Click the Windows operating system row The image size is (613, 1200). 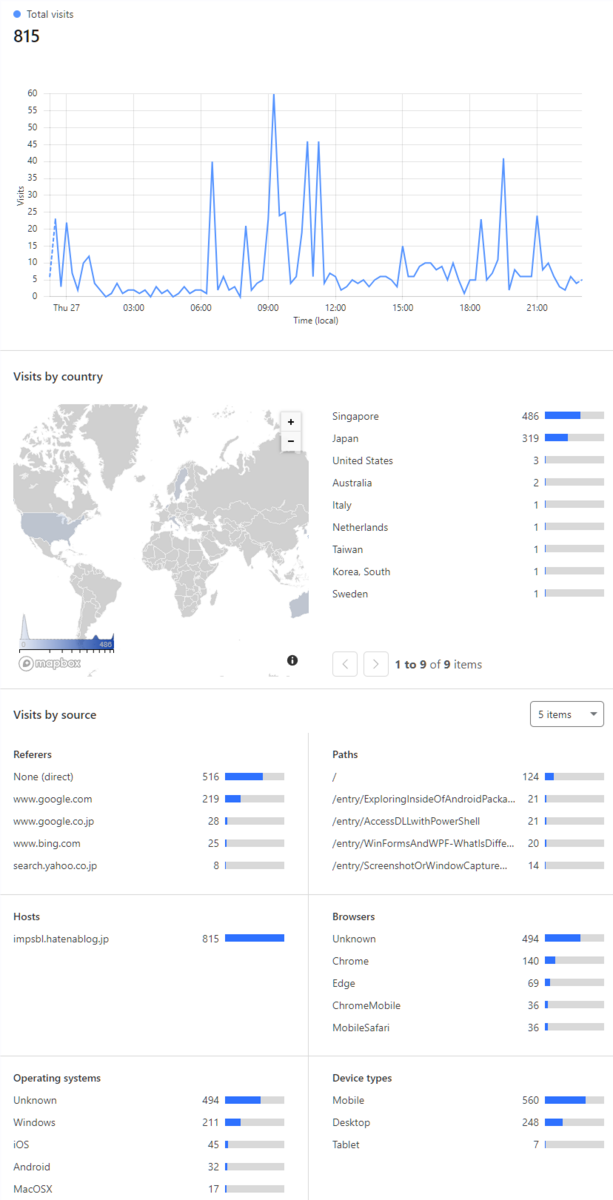point(149,1122)
